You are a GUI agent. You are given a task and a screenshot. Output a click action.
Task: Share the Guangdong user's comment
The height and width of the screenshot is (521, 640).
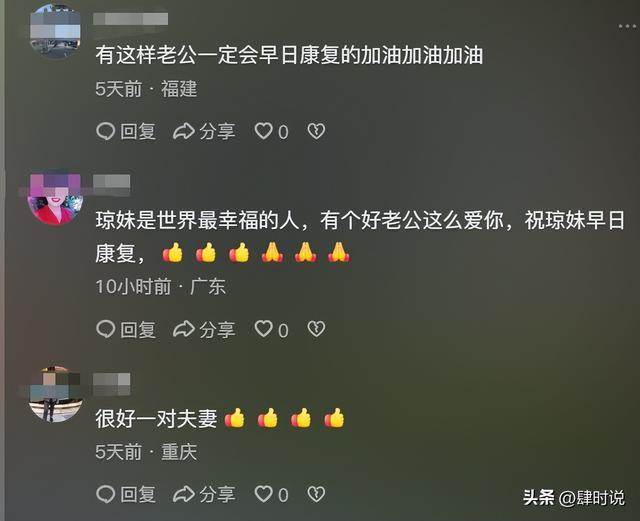click(x=204, y=330)
